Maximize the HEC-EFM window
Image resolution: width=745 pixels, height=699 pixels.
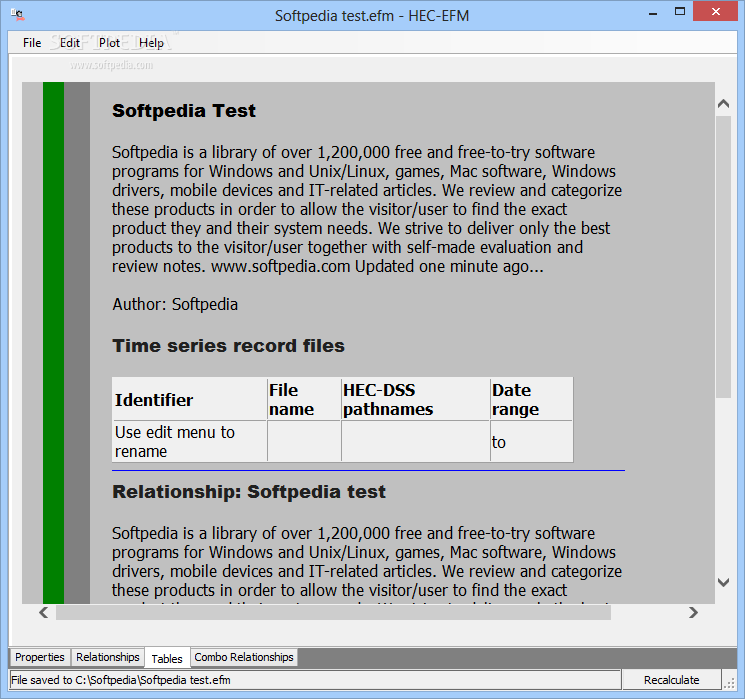[x=680, y=12]
